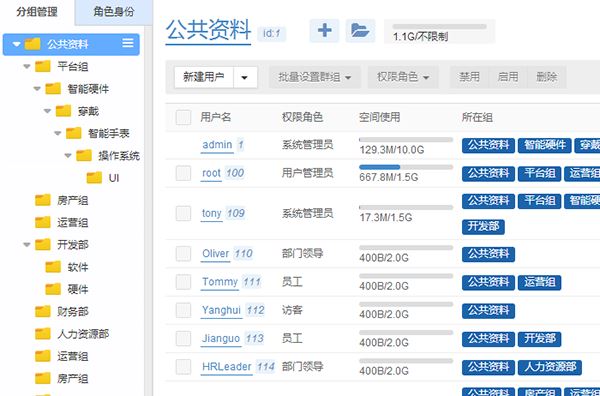Image resolution: width=600 pixels, height=396 pixels.
Task: Click the UI folder icon
Action: tap(95, 178)
